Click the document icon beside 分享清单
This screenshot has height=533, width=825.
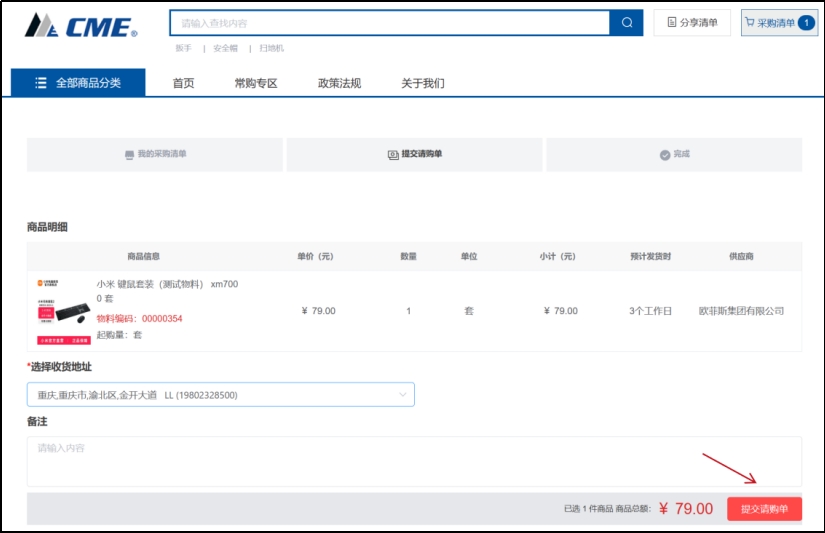coord(672,23)
